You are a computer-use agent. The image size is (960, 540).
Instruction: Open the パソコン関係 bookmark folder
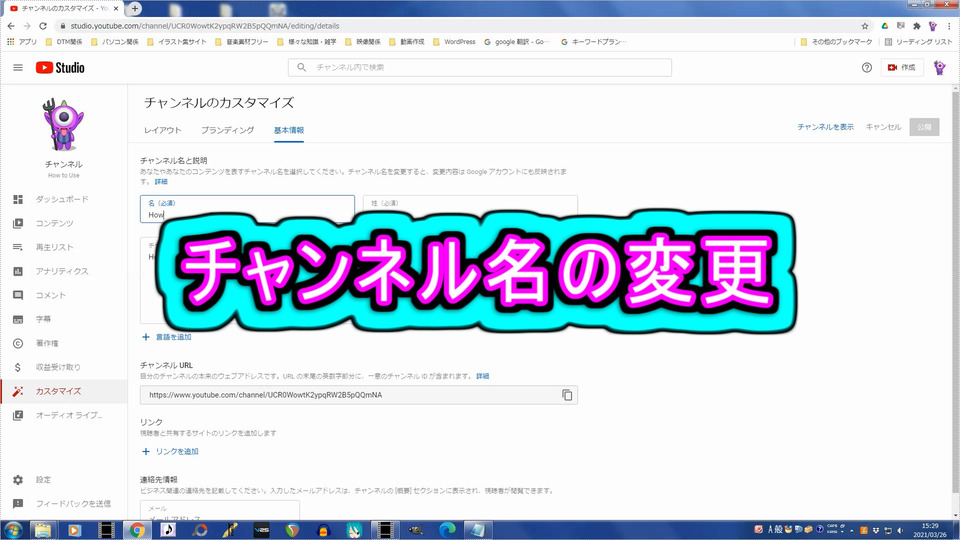[x=114, y=42]
